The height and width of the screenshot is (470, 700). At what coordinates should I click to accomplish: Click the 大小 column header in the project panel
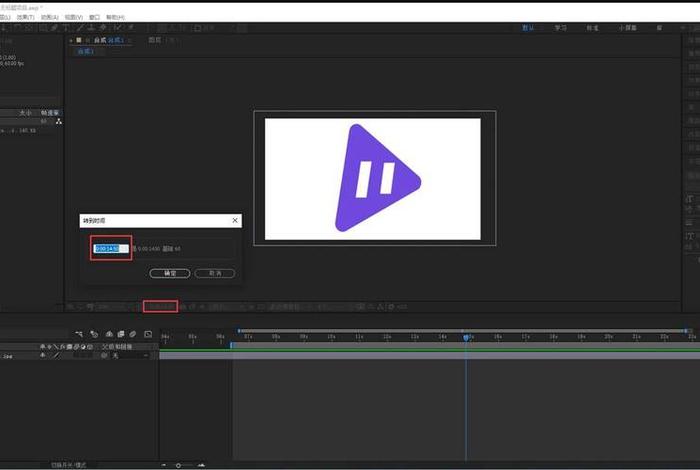click(x=25, y=113)
